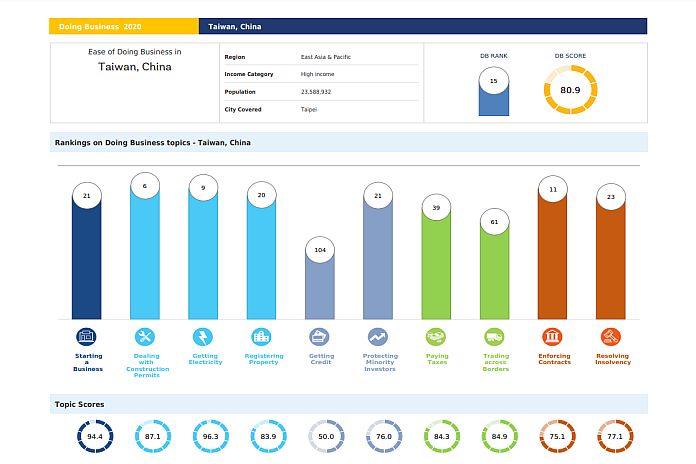Click the Trading across Borders icon
Screen dimensions: 696x464
[494, 336]
